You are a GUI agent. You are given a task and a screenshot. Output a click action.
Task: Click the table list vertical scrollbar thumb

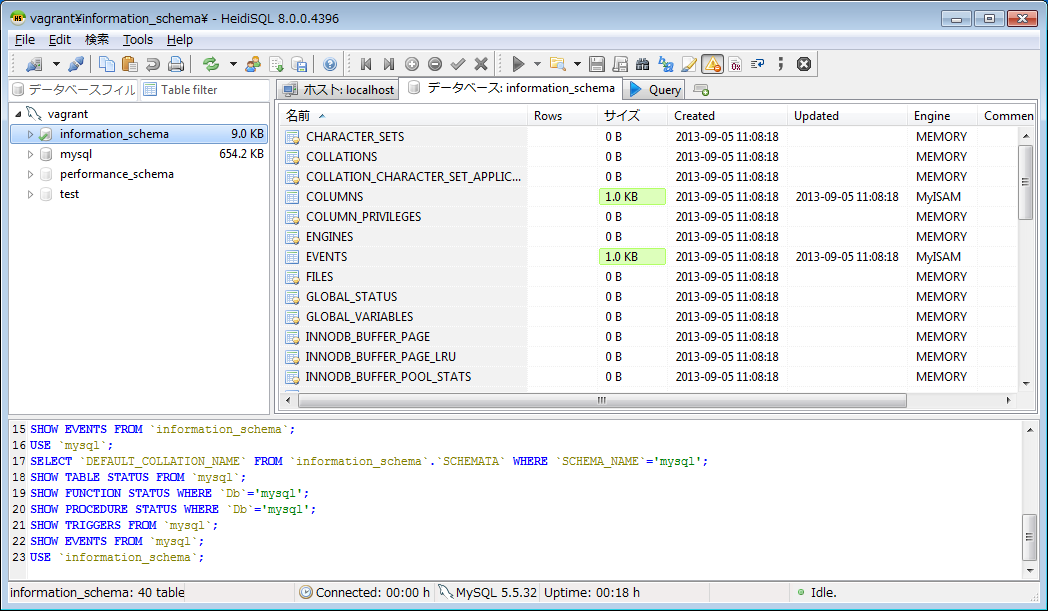pyautogui.click(x=1025, y=182)
